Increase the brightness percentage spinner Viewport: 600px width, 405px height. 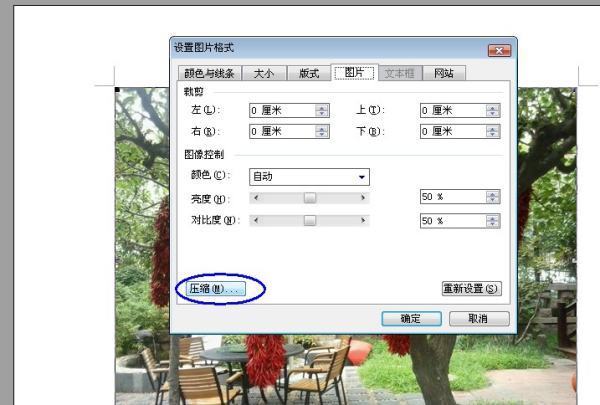point(492,194)
